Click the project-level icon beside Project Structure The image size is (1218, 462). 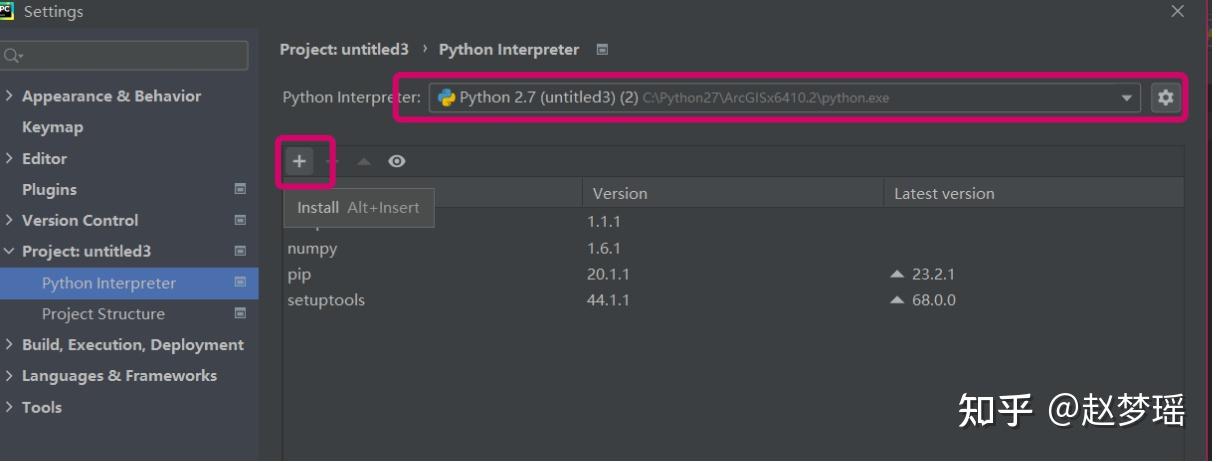pyautogui.click(x=240, y=314)
